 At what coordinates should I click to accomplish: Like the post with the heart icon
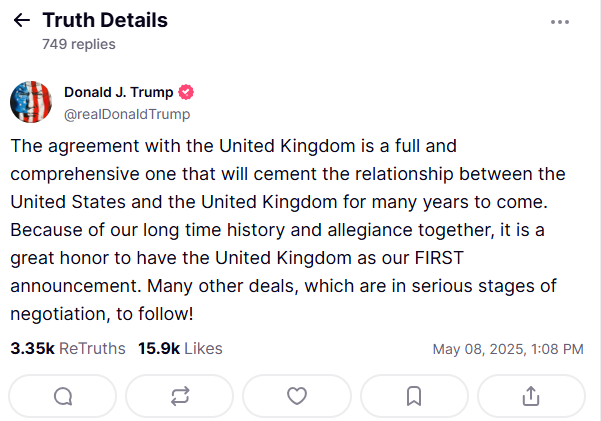point(297,396)
